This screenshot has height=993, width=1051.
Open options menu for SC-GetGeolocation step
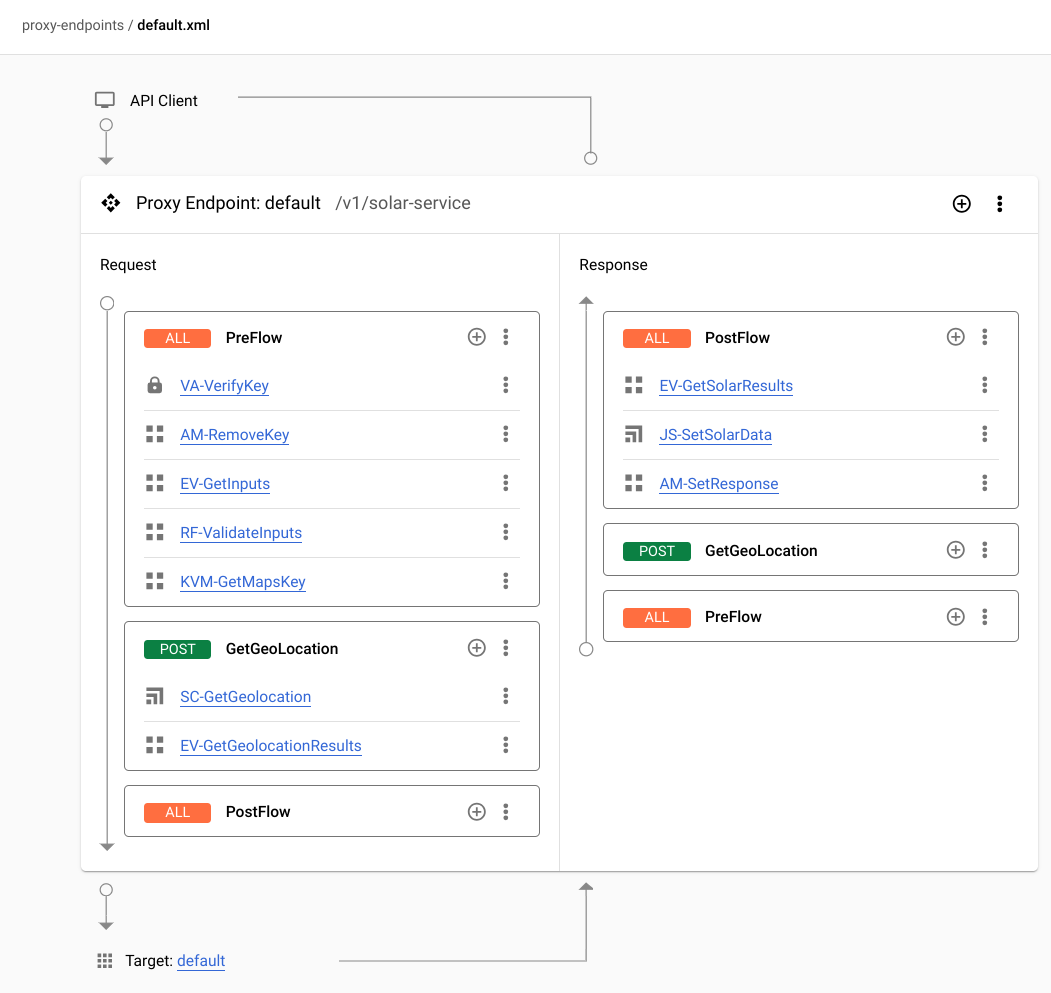coord(506,696)
